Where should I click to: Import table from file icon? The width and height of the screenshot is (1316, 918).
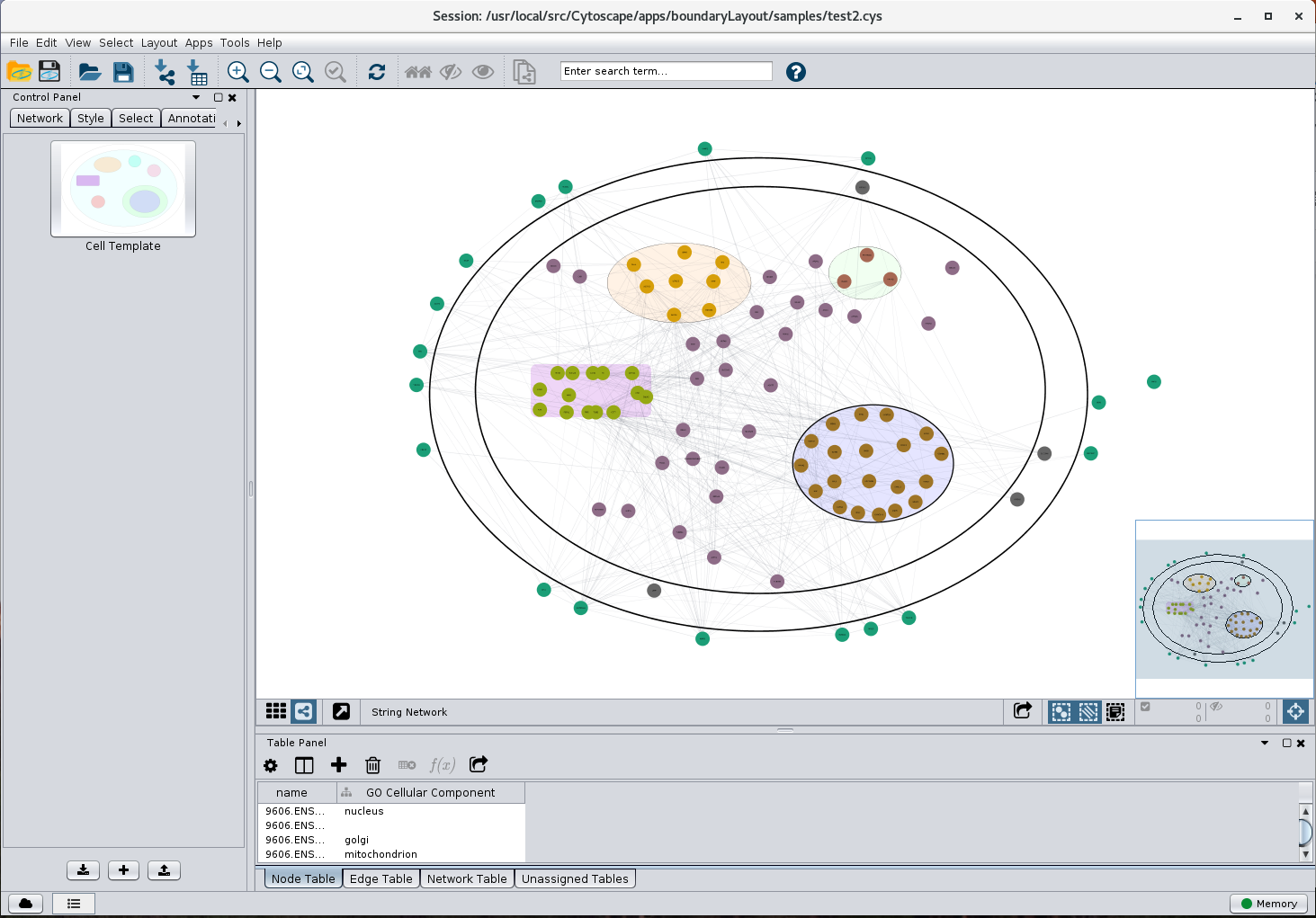click(197, 72)
